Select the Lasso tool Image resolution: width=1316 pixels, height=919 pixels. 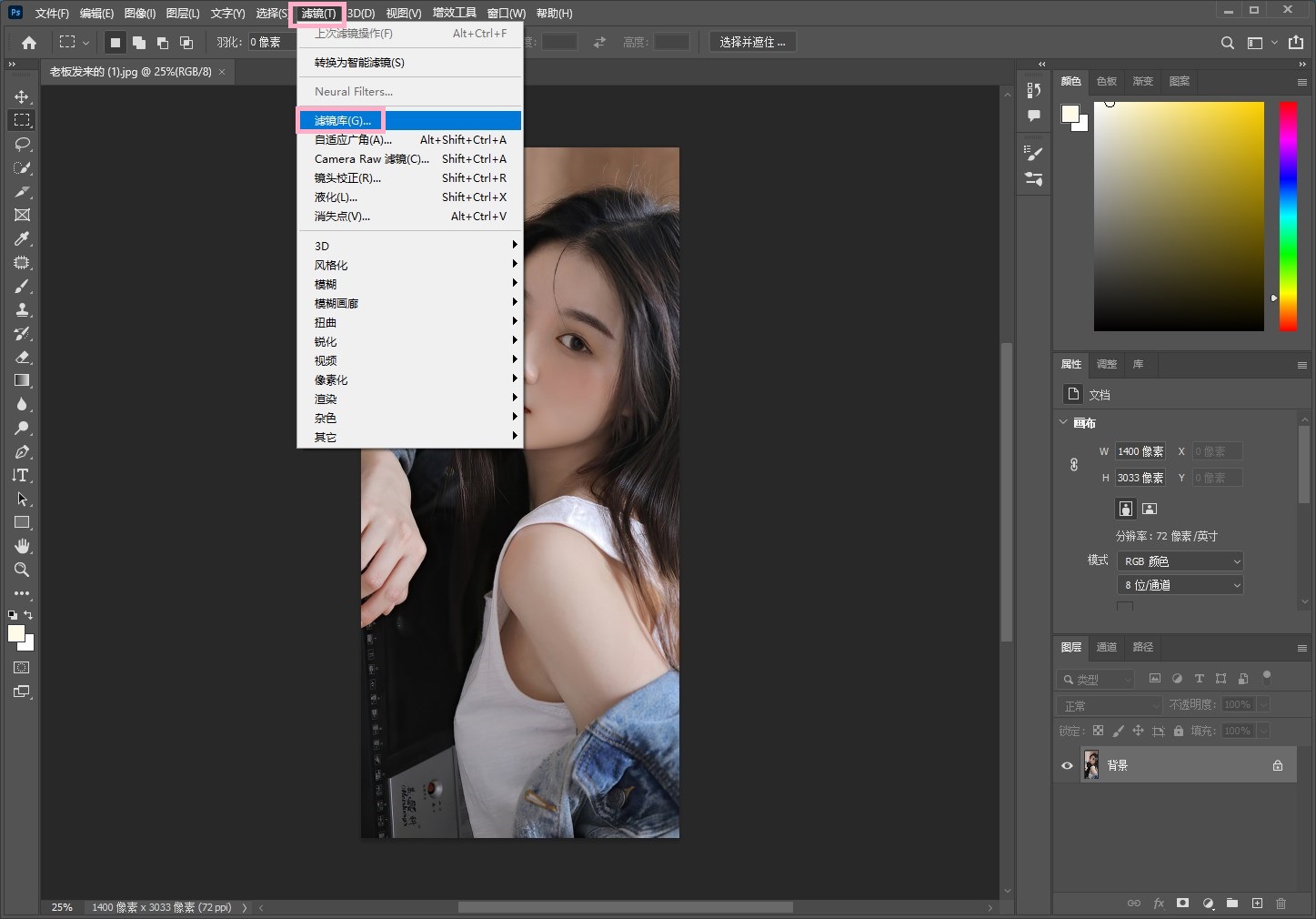(22, 144)
